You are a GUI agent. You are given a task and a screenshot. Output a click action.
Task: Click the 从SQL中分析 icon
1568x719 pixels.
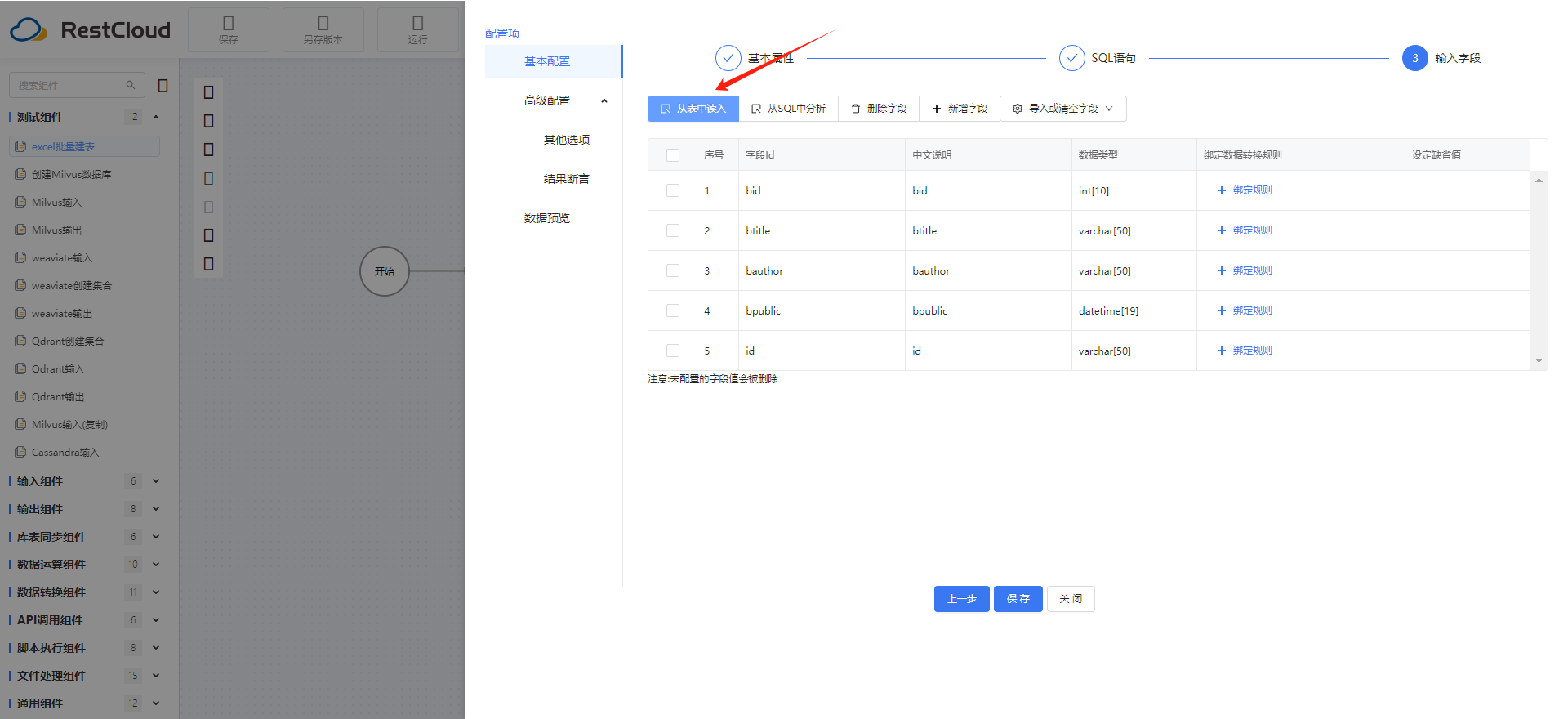point(756,109)
